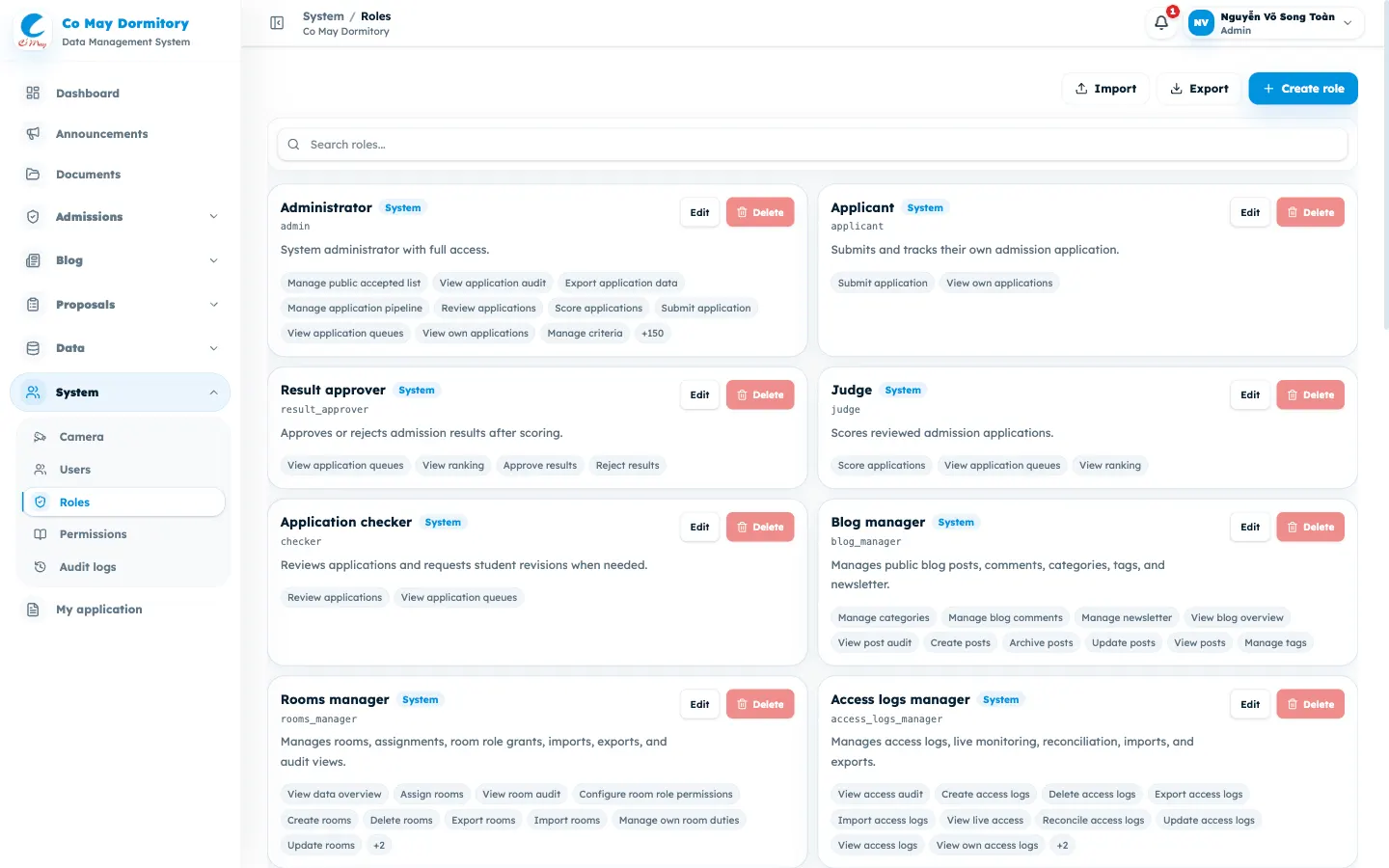Open Dashboard from sidebar icon

coord(33,94)
